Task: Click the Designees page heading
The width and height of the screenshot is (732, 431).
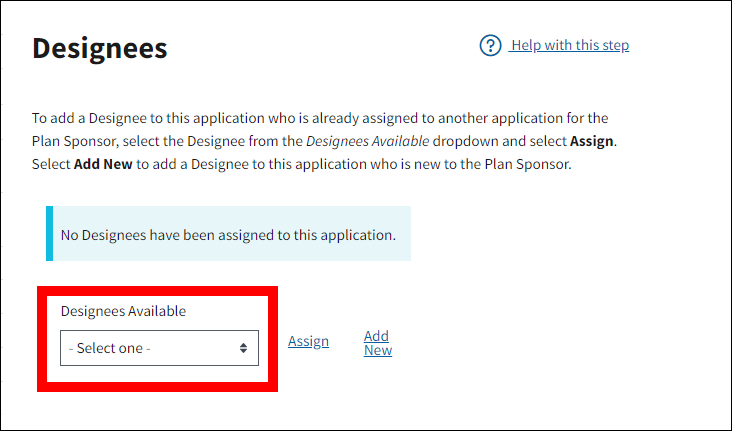Action: click(99, 48)
